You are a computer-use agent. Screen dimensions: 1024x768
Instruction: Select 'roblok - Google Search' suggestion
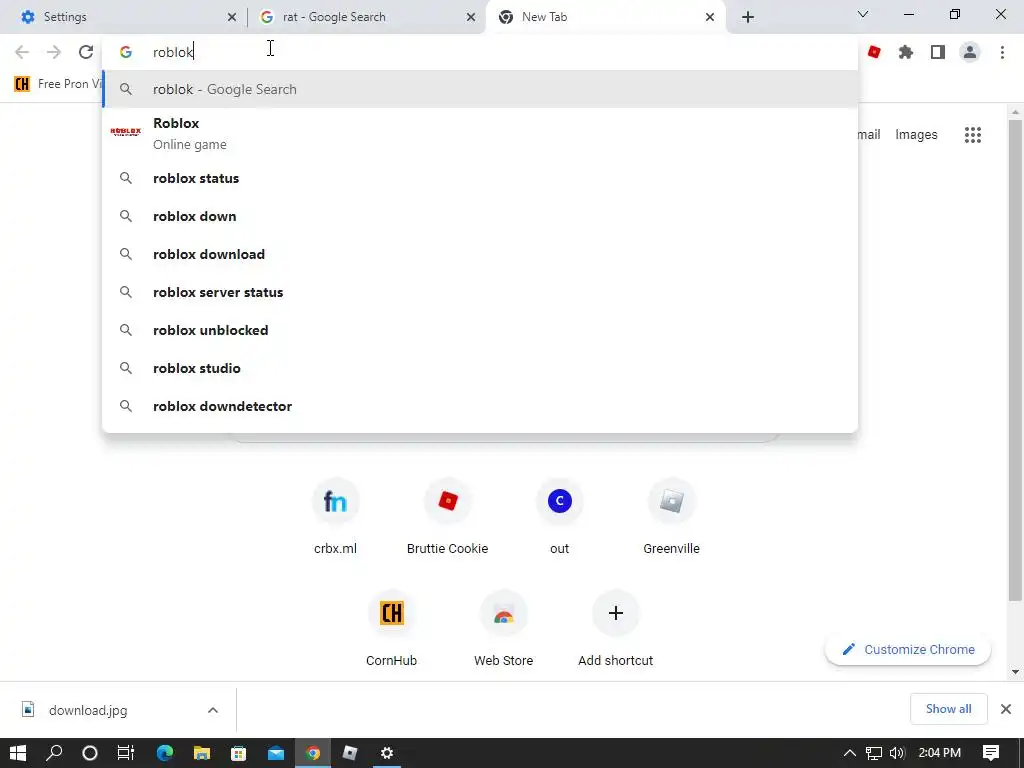pyautogui.click(x=480, y=89)
